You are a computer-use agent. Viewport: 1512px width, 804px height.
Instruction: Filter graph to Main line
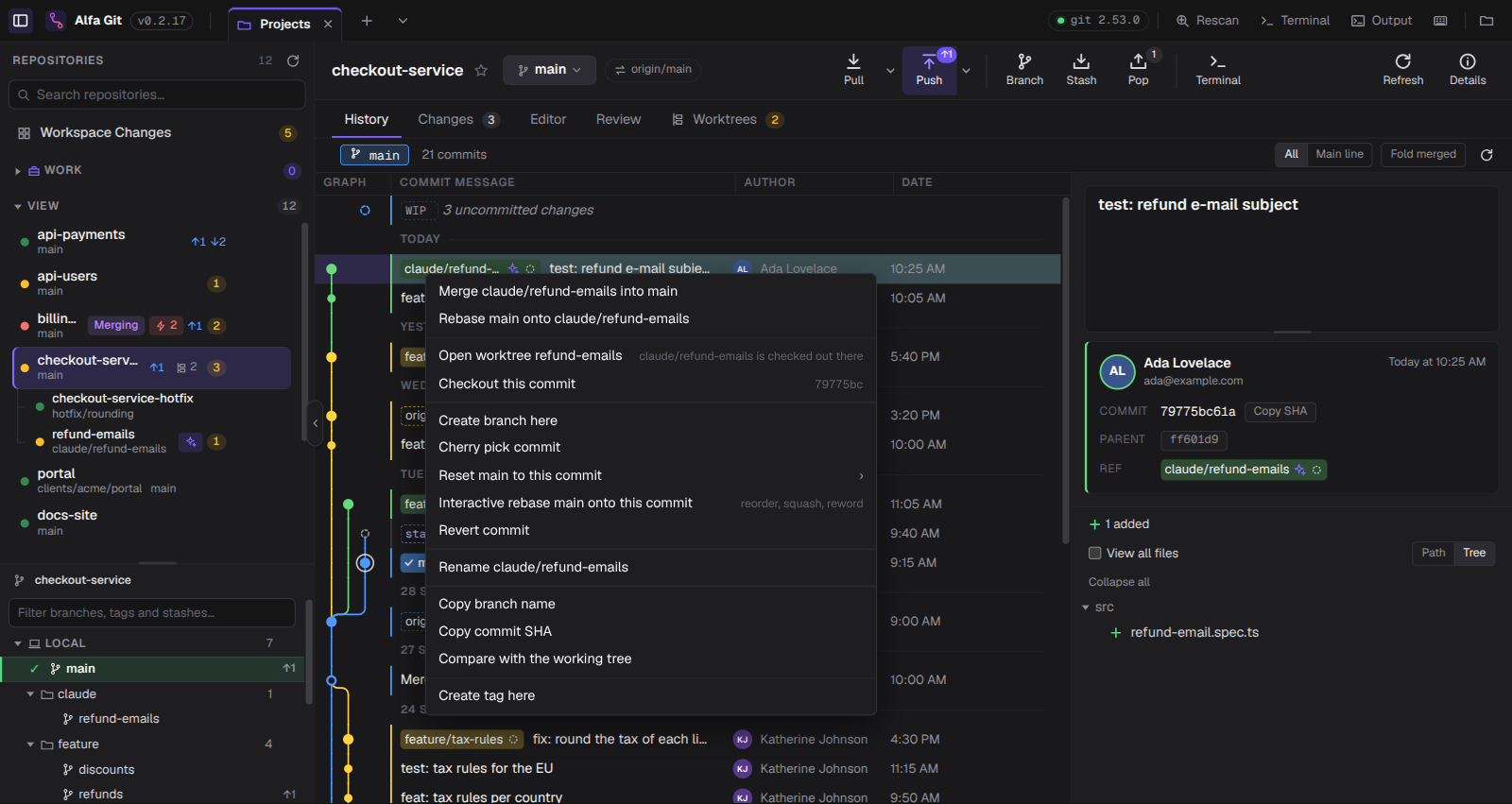pyautogui.click(x=1339, y=155)
